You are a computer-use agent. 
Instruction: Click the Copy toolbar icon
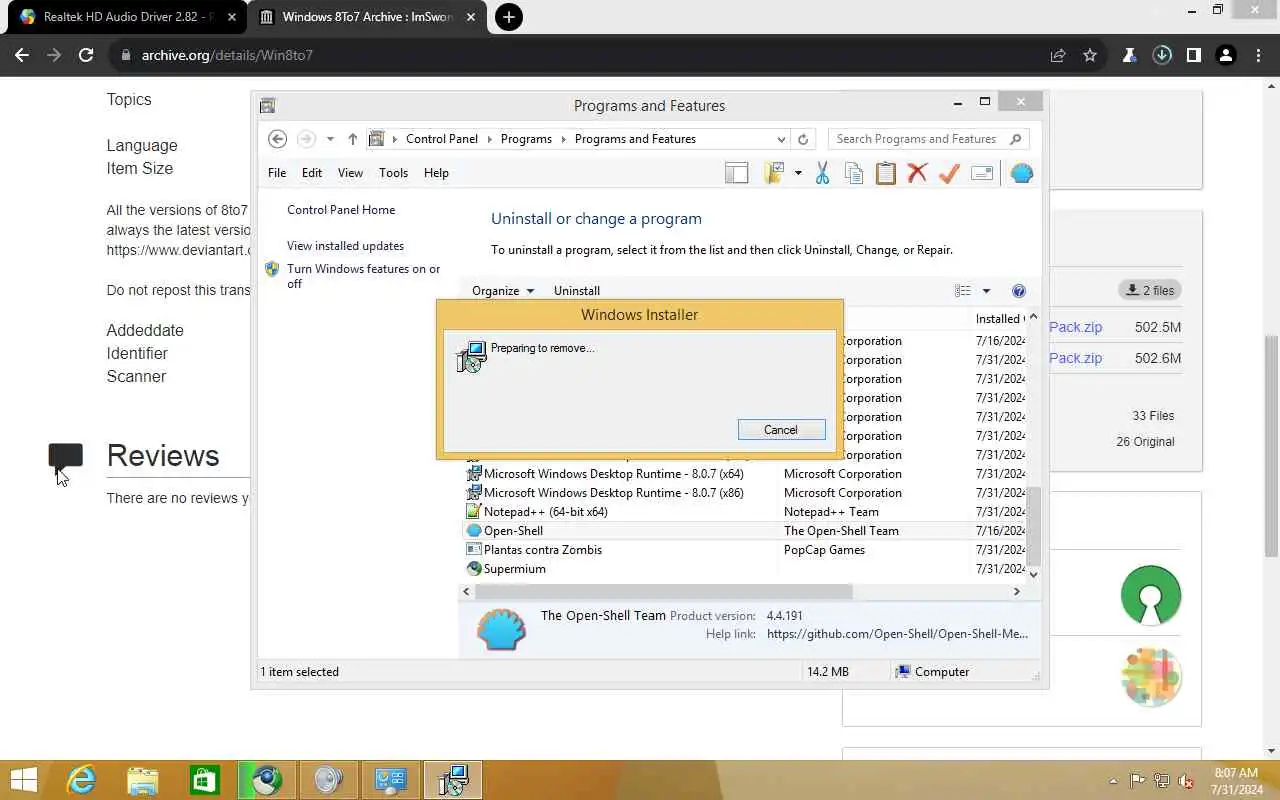coord(854,173)
